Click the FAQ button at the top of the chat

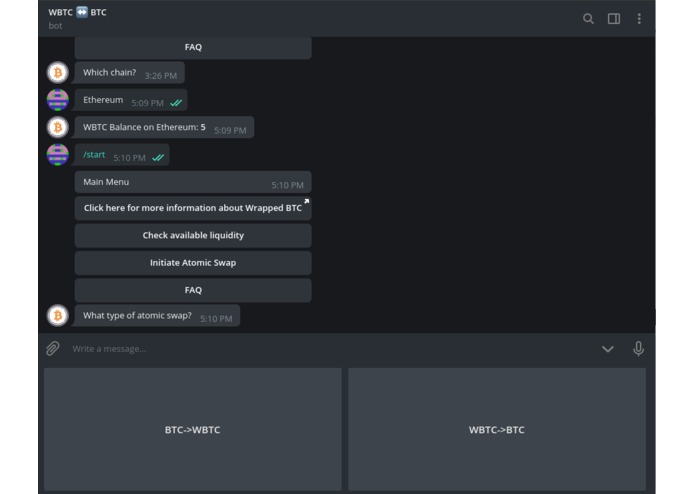coord(193,47)
